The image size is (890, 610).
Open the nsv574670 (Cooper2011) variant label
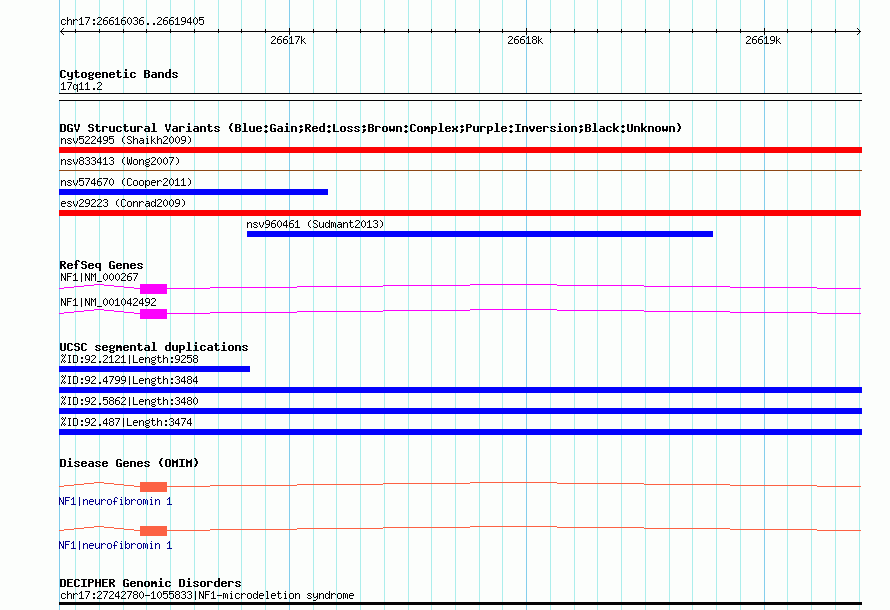click(126, 182)
